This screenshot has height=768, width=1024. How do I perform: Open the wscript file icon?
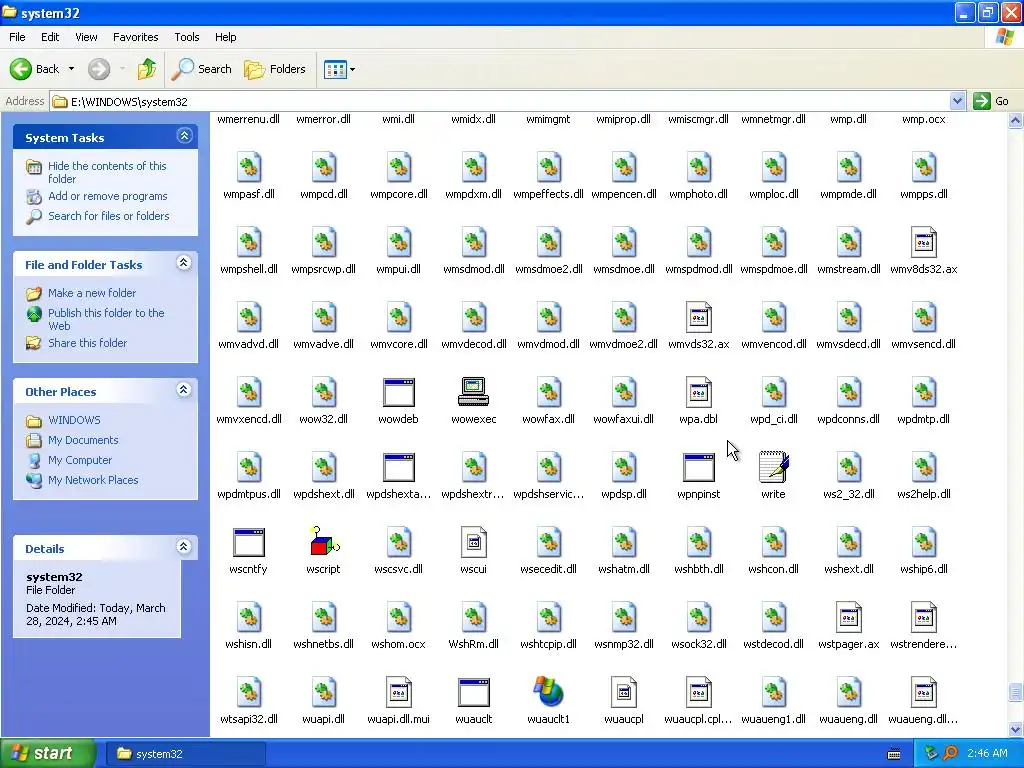323,543
